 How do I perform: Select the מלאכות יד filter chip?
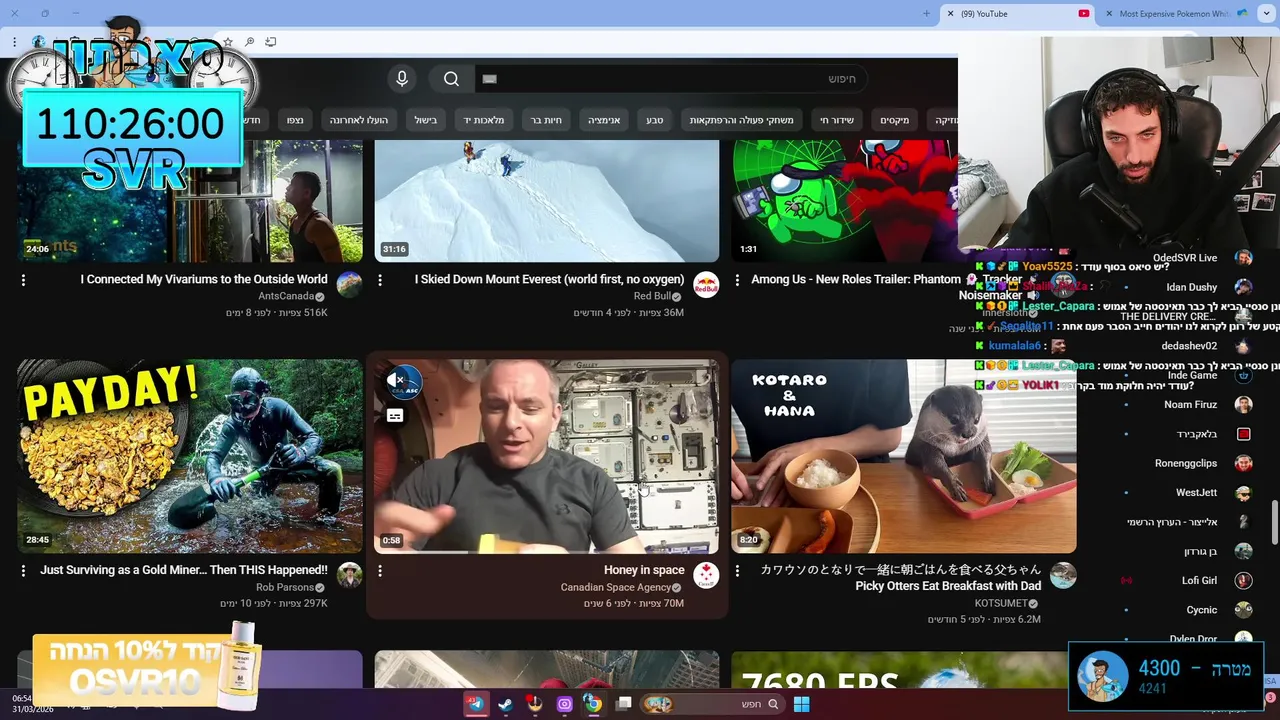point(484,120)
